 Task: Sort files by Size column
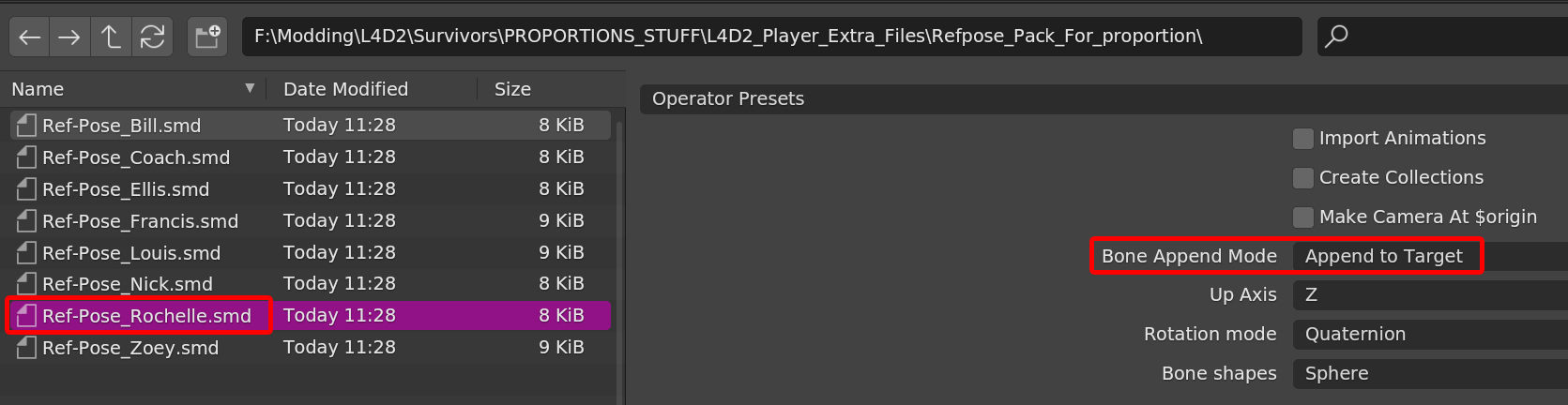(512, 89)
